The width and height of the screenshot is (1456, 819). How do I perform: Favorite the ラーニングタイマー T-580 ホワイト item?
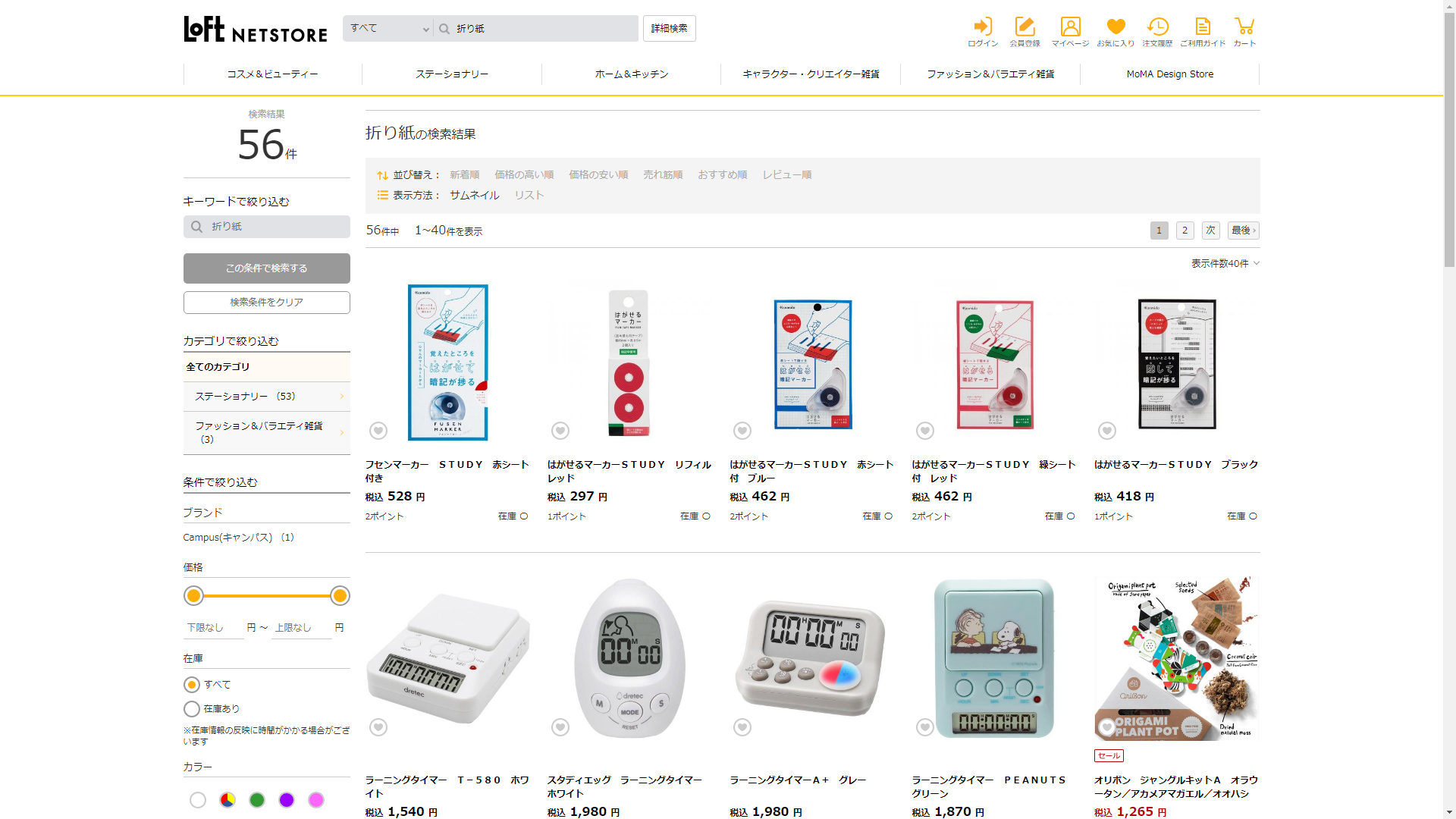(378, 727)
